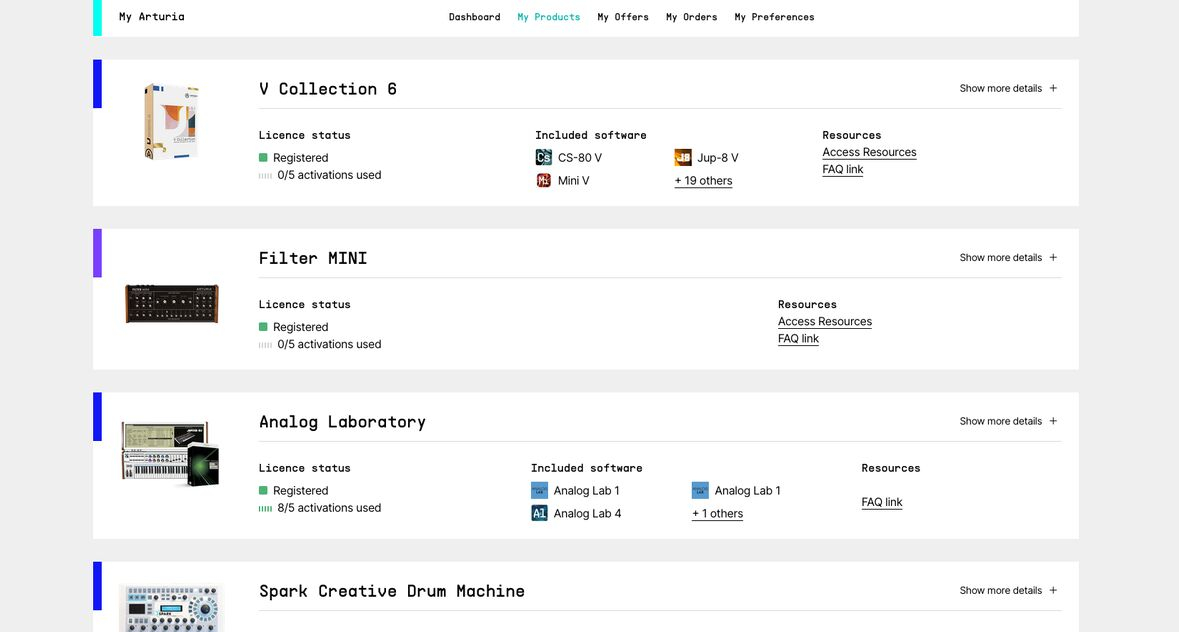Click the Analog Laboratory activations bar icon
1179x632 pixels.
[265, 508]
